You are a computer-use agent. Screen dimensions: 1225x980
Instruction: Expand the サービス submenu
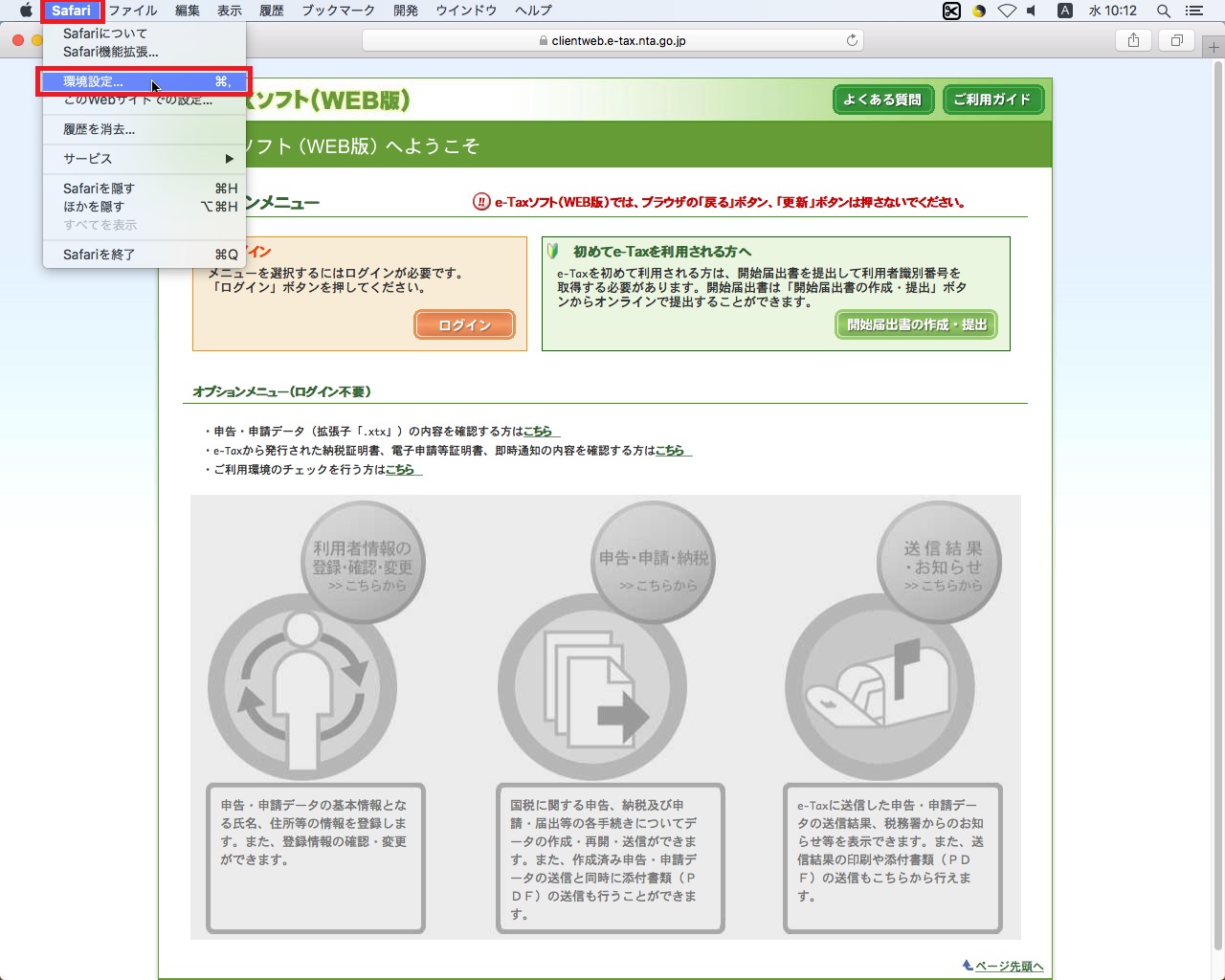pos(144,159)
